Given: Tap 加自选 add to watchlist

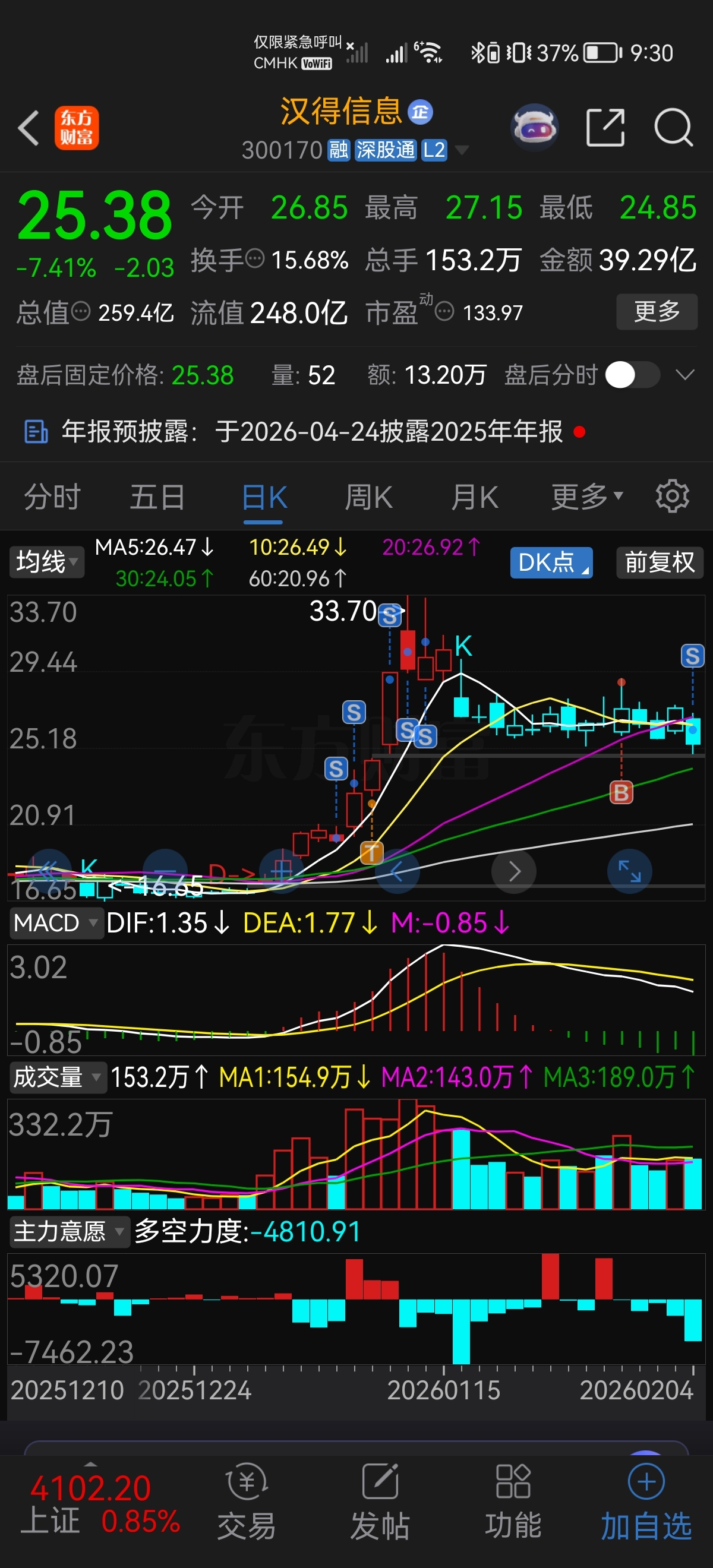Looking at the screenshot, I should pyautogui.click(x=646, y=1502).
